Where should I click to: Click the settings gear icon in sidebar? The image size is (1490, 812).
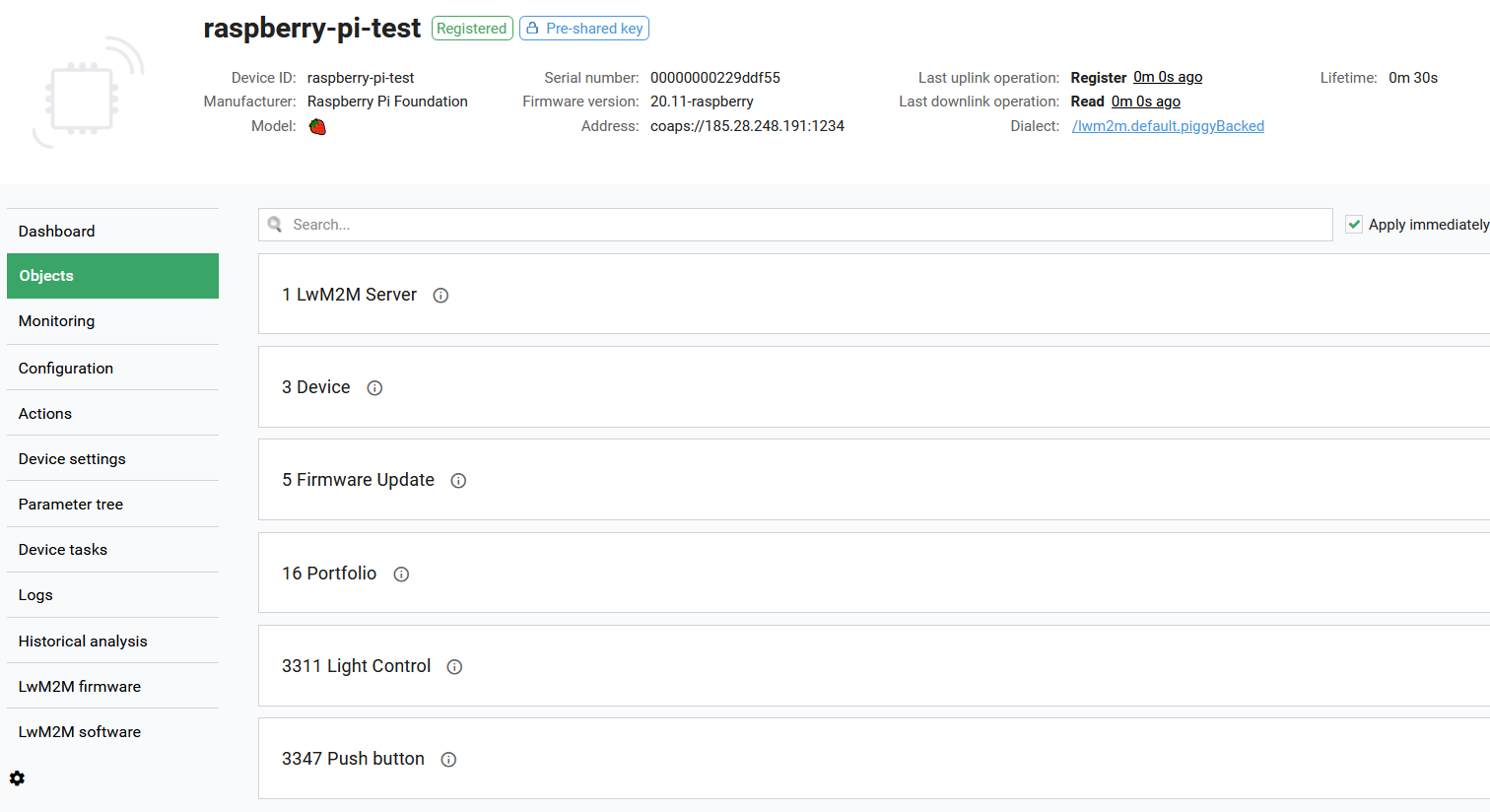[x=17, y=778]
